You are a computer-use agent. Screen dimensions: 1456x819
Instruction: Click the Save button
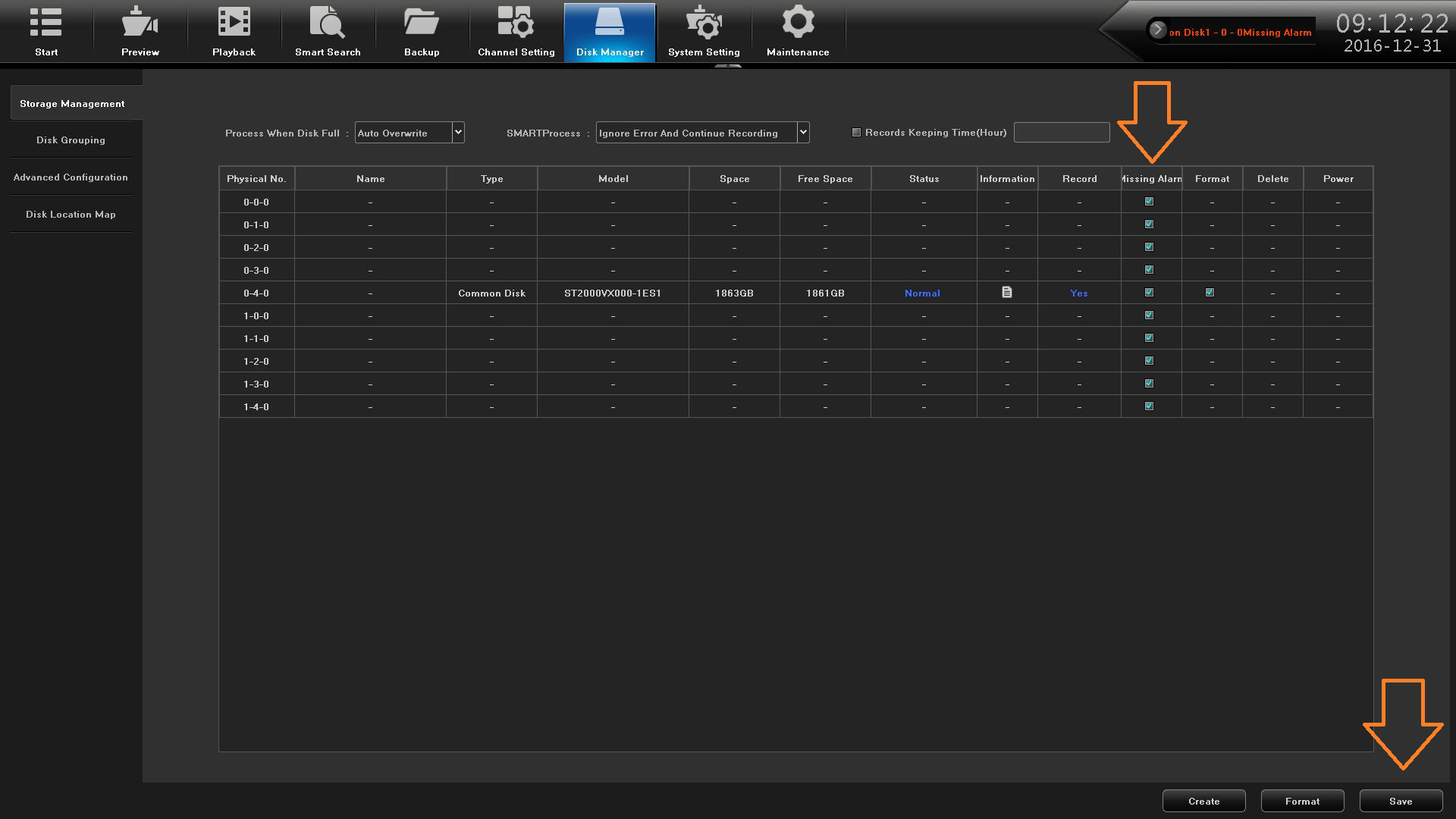pos(1401,801)
